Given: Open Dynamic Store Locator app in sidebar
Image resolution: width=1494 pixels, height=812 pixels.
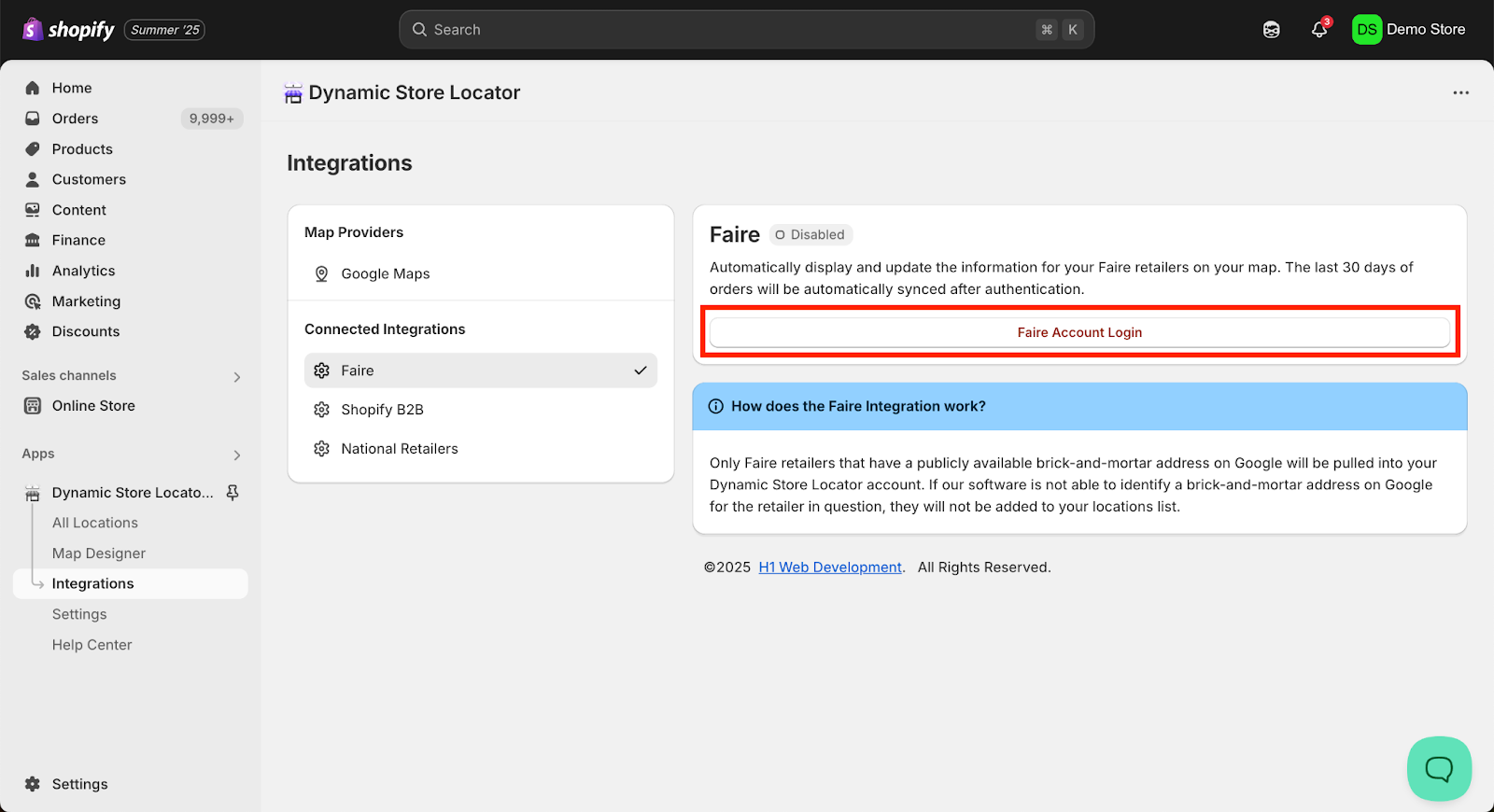Looking at the screenshot, I should (133, 493).
